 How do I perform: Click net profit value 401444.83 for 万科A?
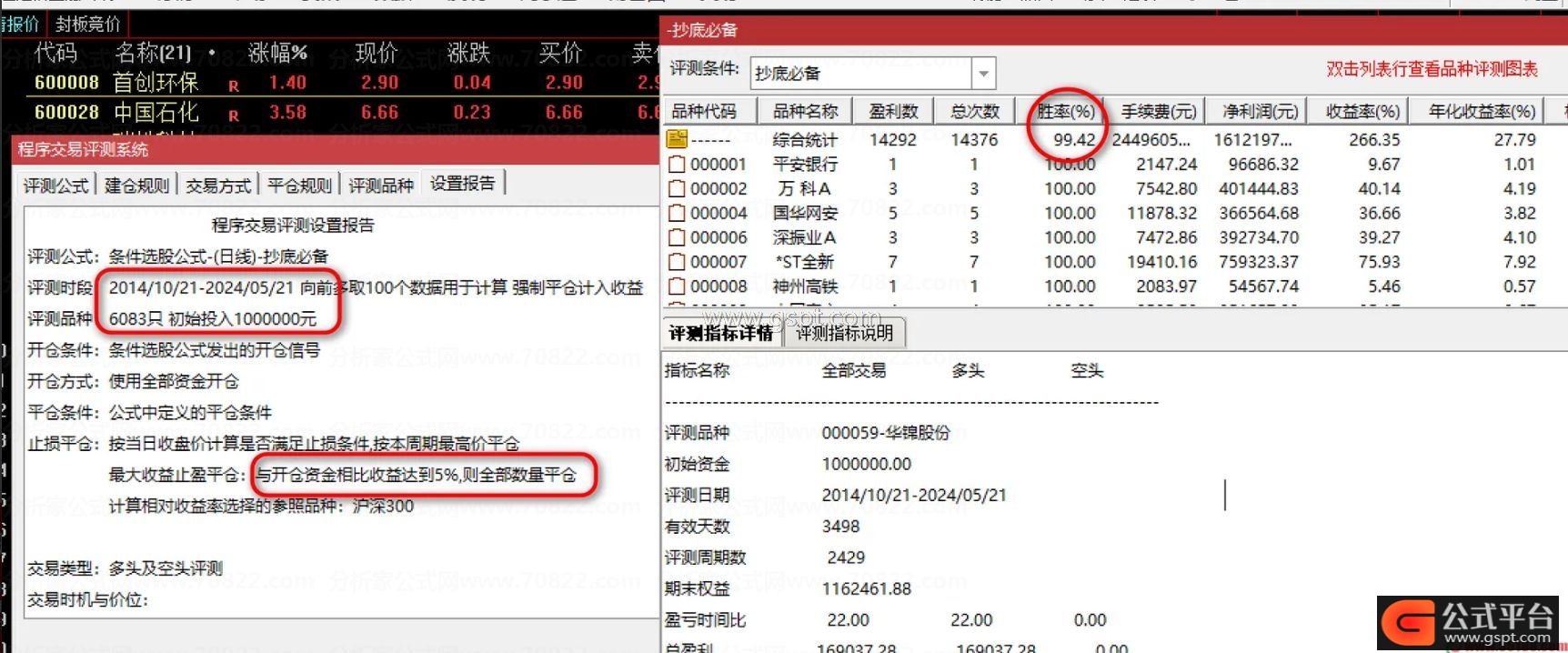[1259, 188]
